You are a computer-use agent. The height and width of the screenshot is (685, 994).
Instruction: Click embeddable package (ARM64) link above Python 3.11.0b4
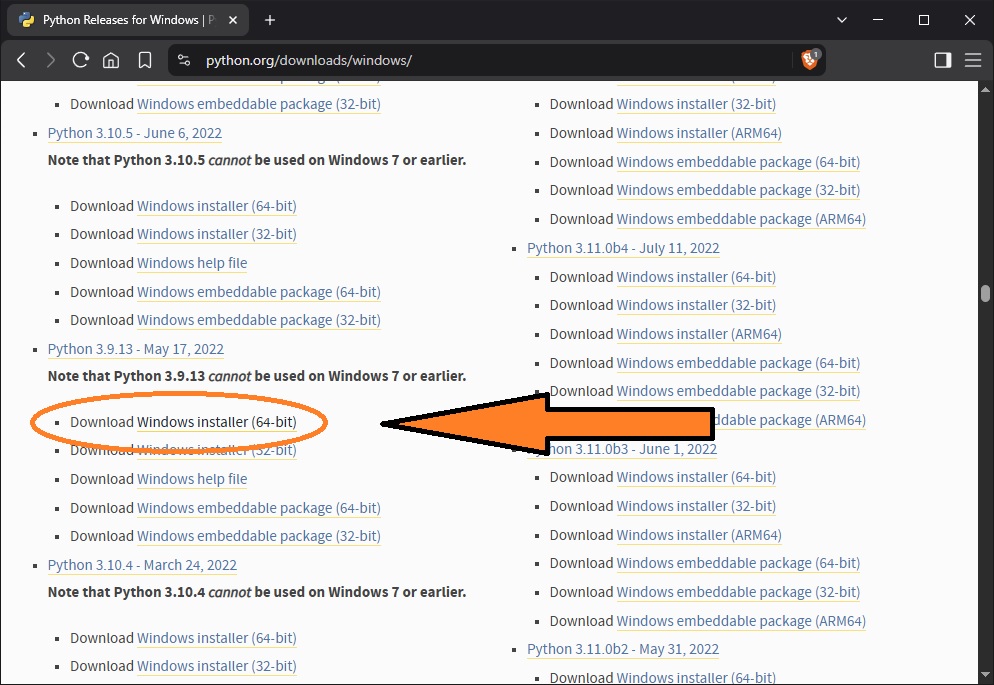pos(741,219)
